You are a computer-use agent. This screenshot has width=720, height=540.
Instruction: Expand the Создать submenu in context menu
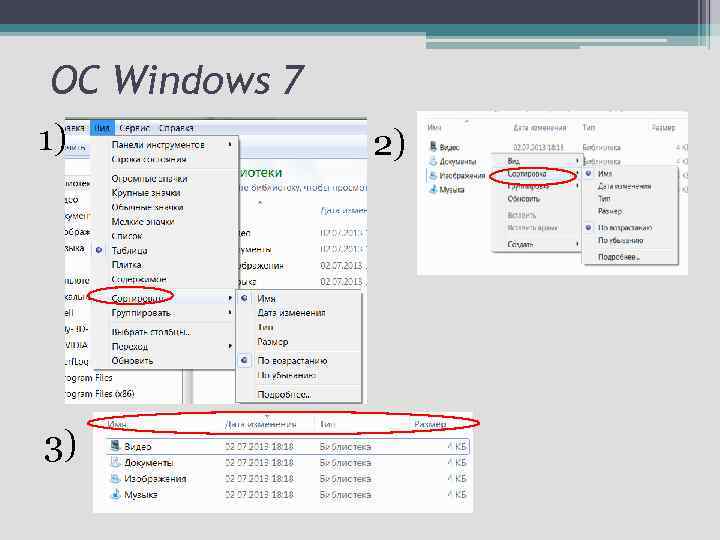tap(577, 244)
